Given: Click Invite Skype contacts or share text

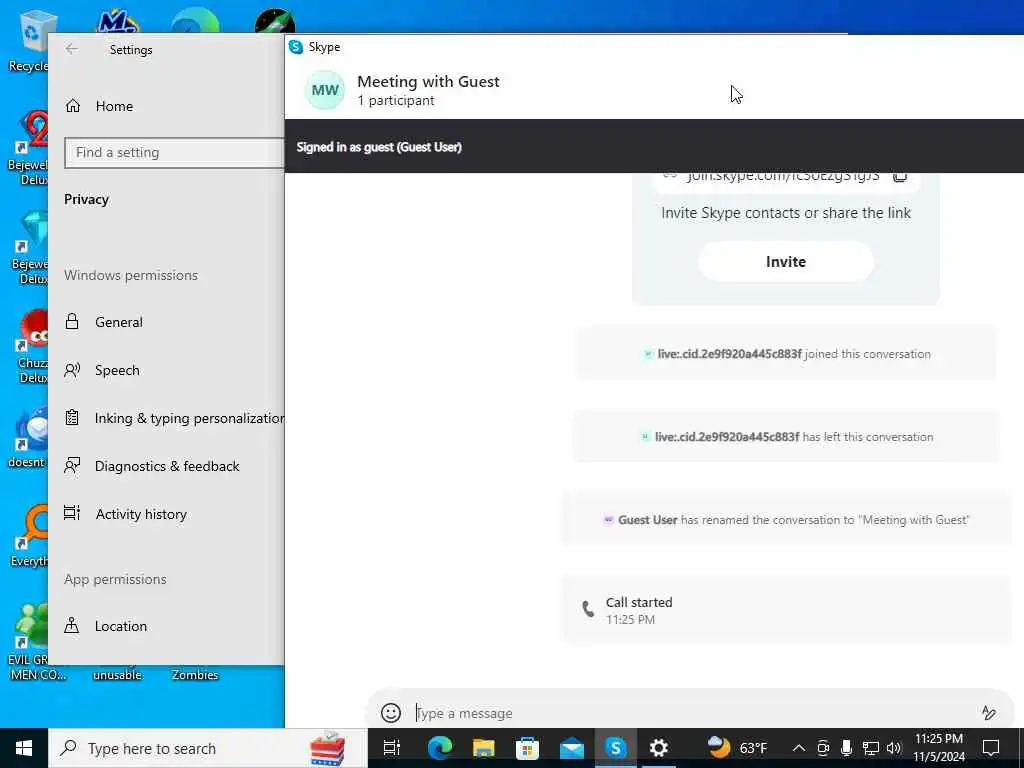Looking at the screenshot, I should [x=786, y=213].
